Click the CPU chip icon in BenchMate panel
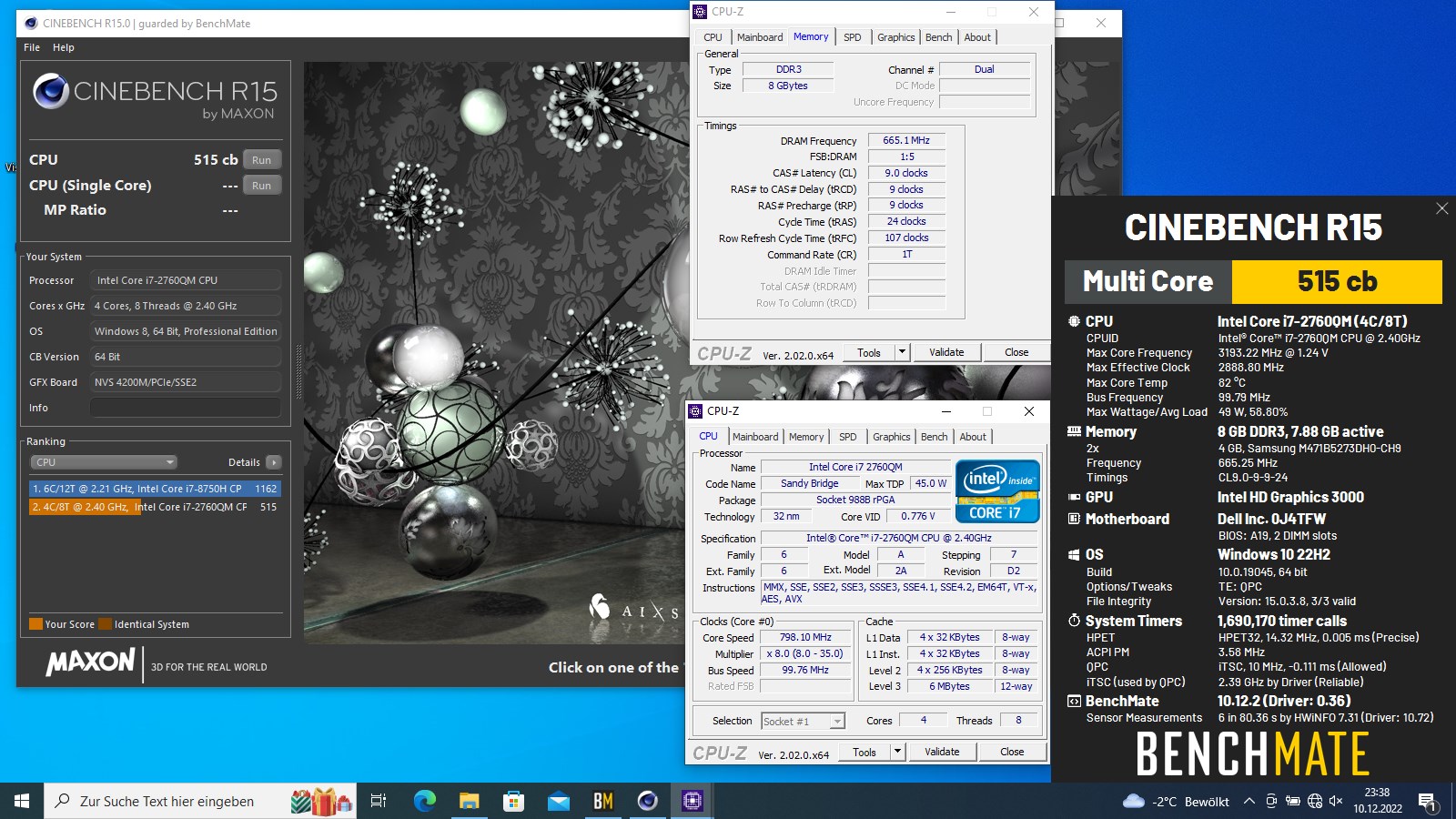Viewport: 1456px width, 819px height. 1074,321
